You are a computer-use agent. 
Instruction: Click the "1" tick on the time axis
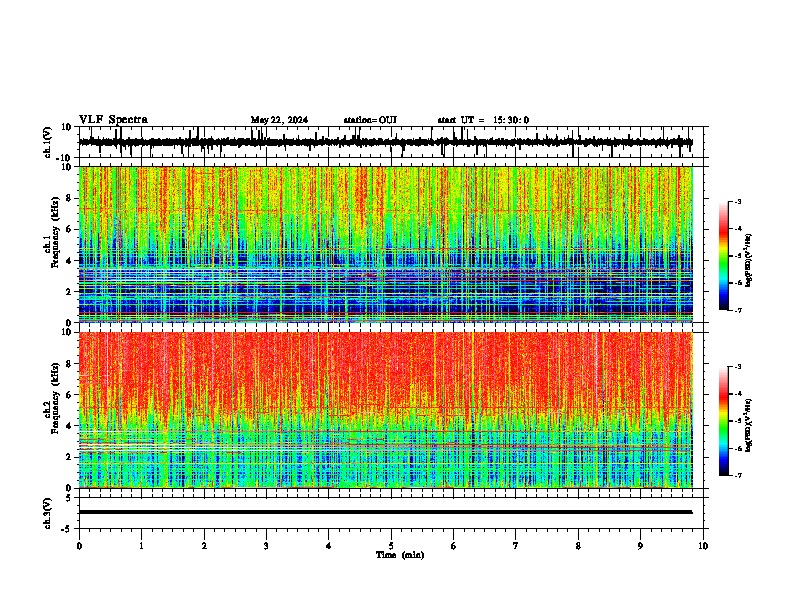[141, 546]
